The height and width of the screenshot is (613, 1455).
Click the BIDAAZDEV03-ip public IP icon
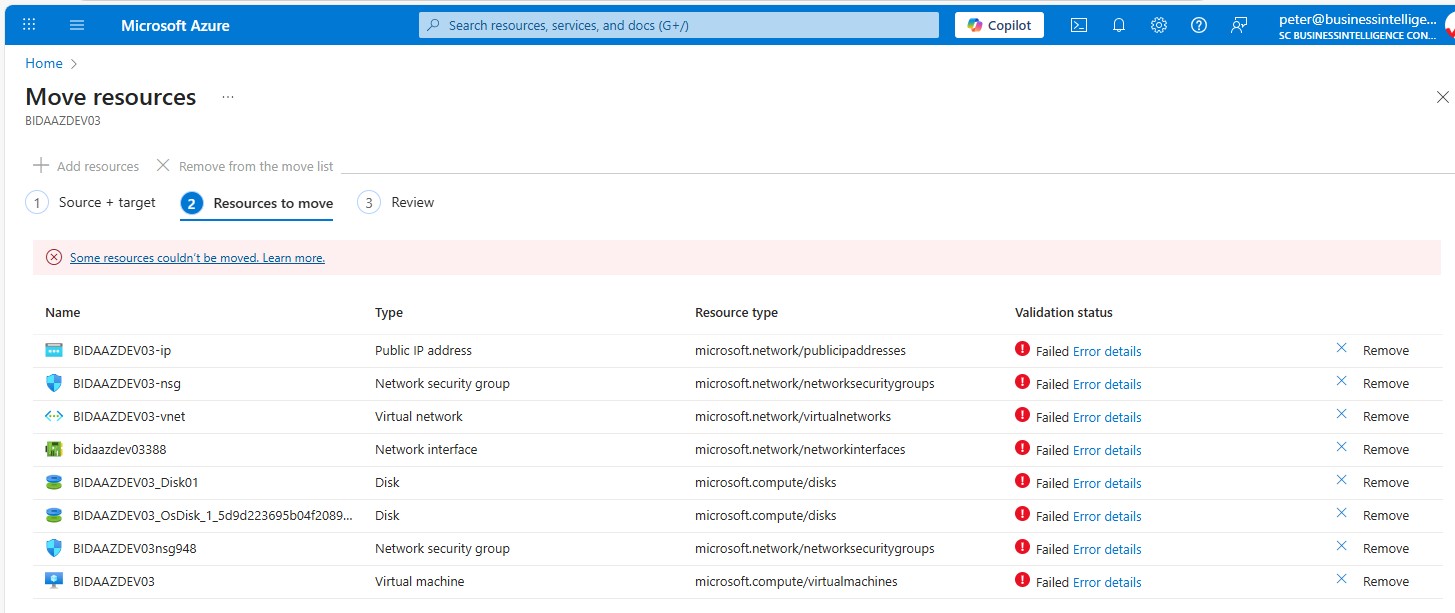pyautogui.click(x=54, y=350)
